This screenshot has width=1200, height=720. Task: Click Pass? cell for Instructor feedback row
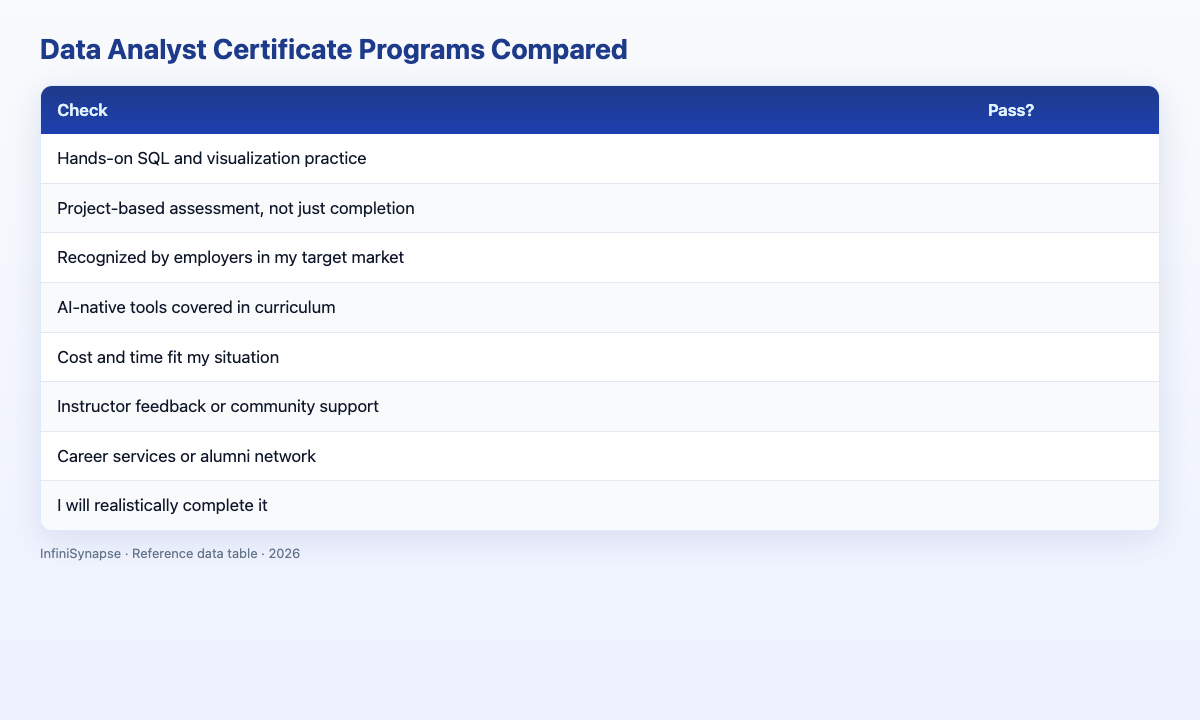[x=1065, y=407]
